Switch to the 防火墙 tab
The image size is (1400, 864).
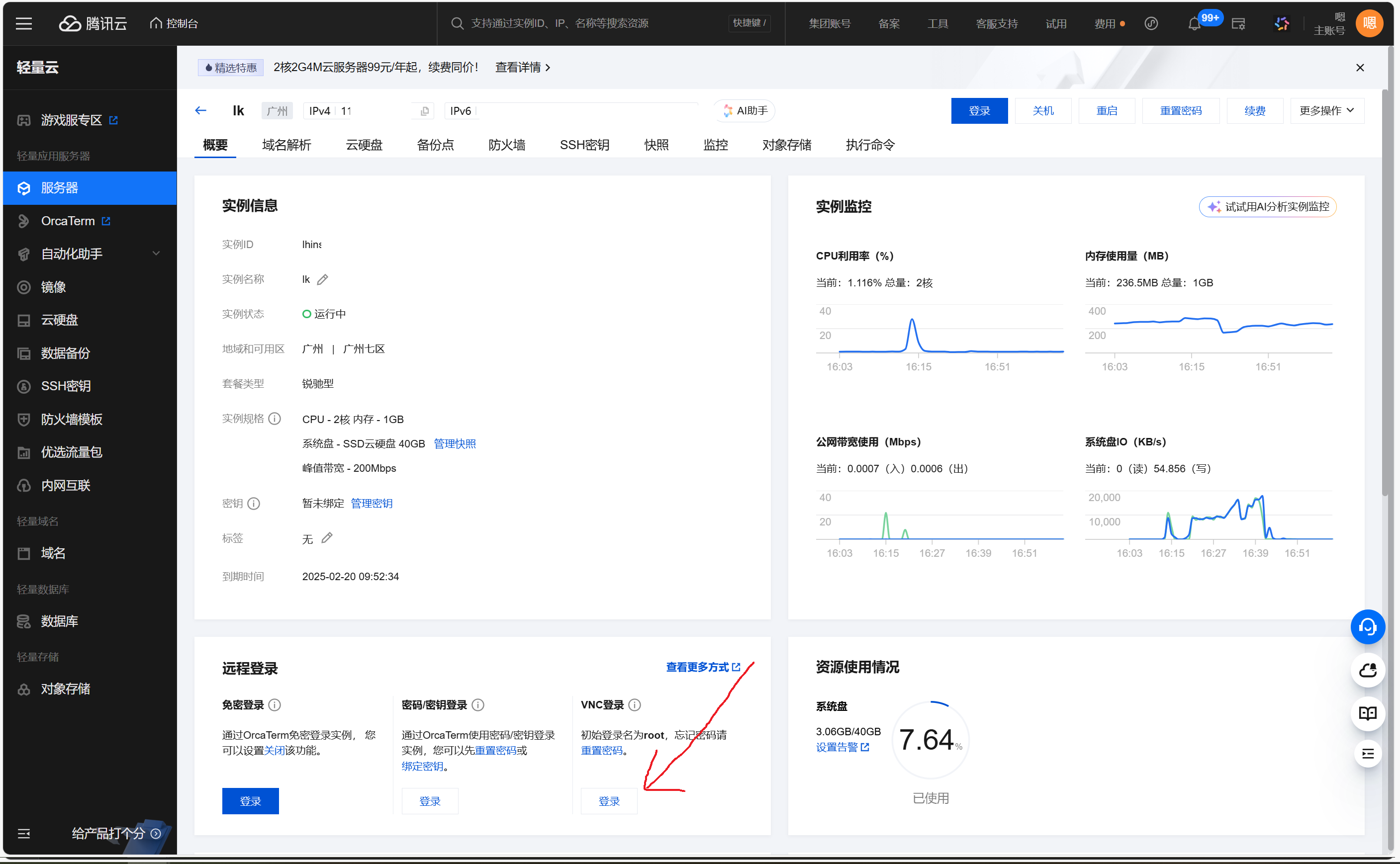(x=506, y=145)
